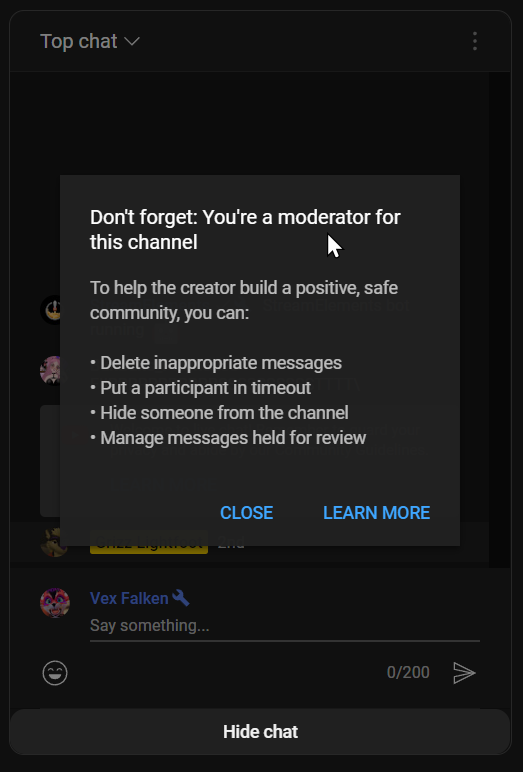The height and width of the screenshot is (772, 523).
Task: Click the Chizz Lightfoot chat avatar
Action: [55, 542]
